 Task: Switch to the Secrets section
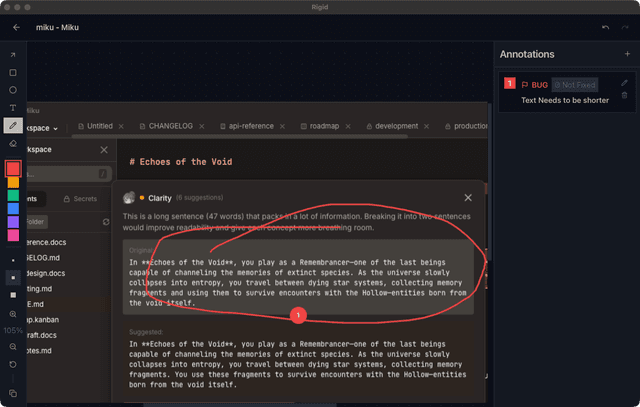click(80, 199)
